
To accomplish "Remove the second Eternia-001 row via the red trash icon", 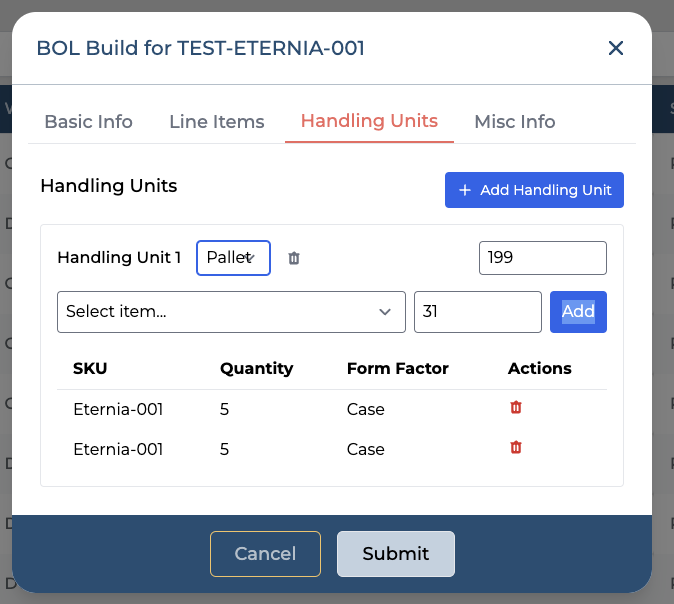I will click(x=516, y=448).
